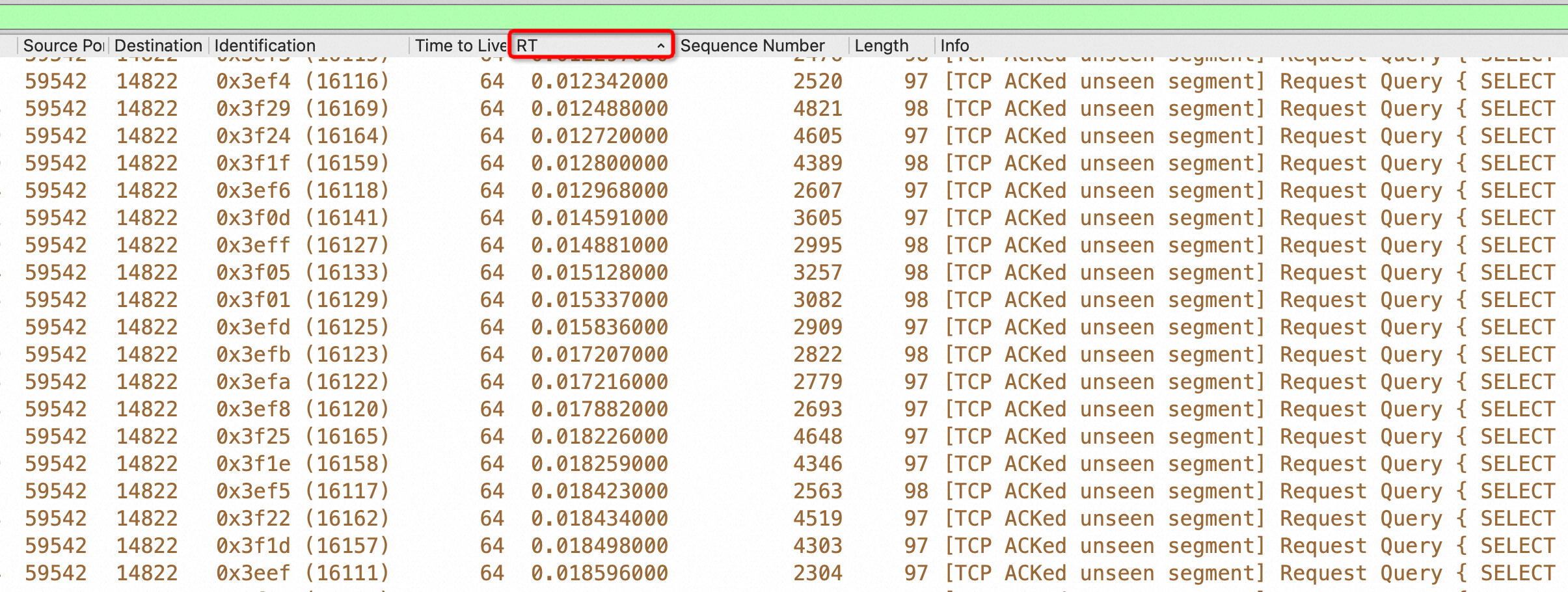Select packet row with identification 0x3efa (16122)
The image size is (1568, 592).
click(784, 382)
